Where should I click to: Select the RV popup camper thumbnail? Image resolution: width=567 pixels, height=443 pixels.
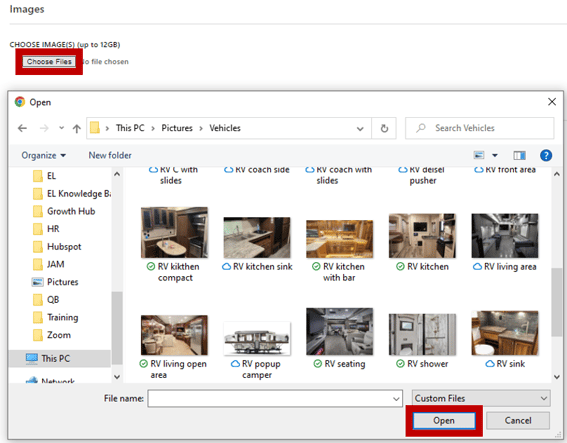pos(257,338)
